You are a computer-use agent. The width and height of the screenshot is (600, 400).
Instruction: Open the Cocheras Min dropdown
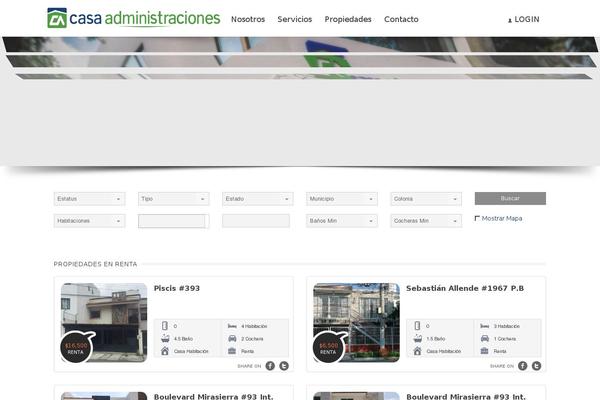pos(426,221)
